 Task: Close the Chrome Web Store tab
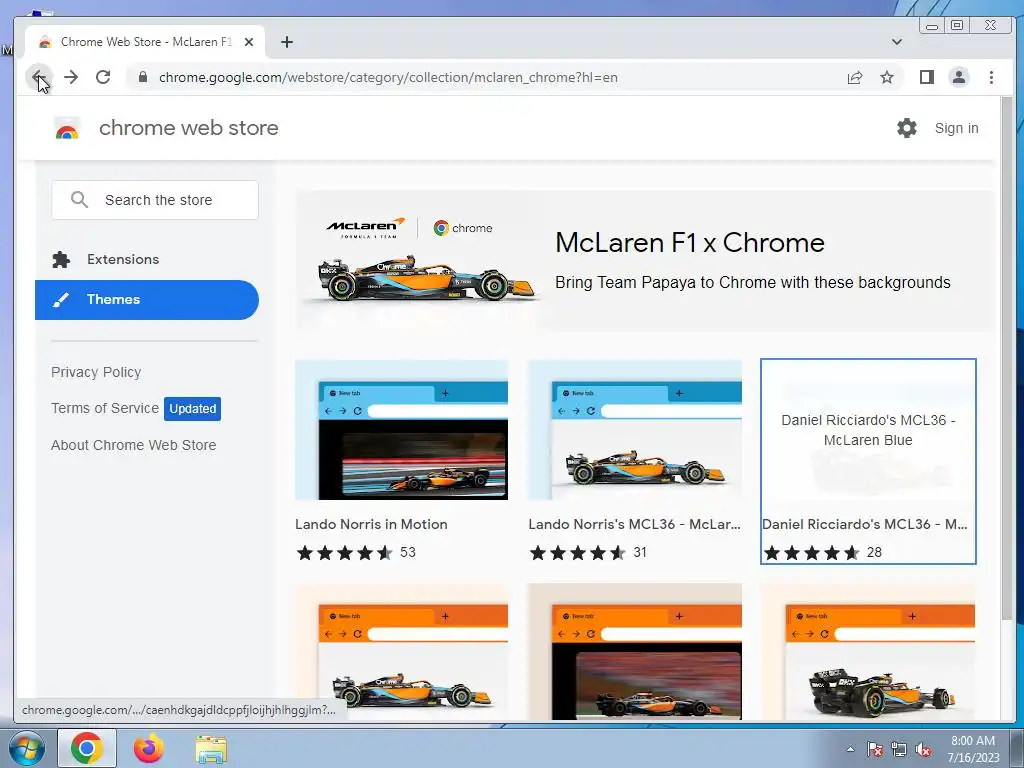click(x=249, y=42)
